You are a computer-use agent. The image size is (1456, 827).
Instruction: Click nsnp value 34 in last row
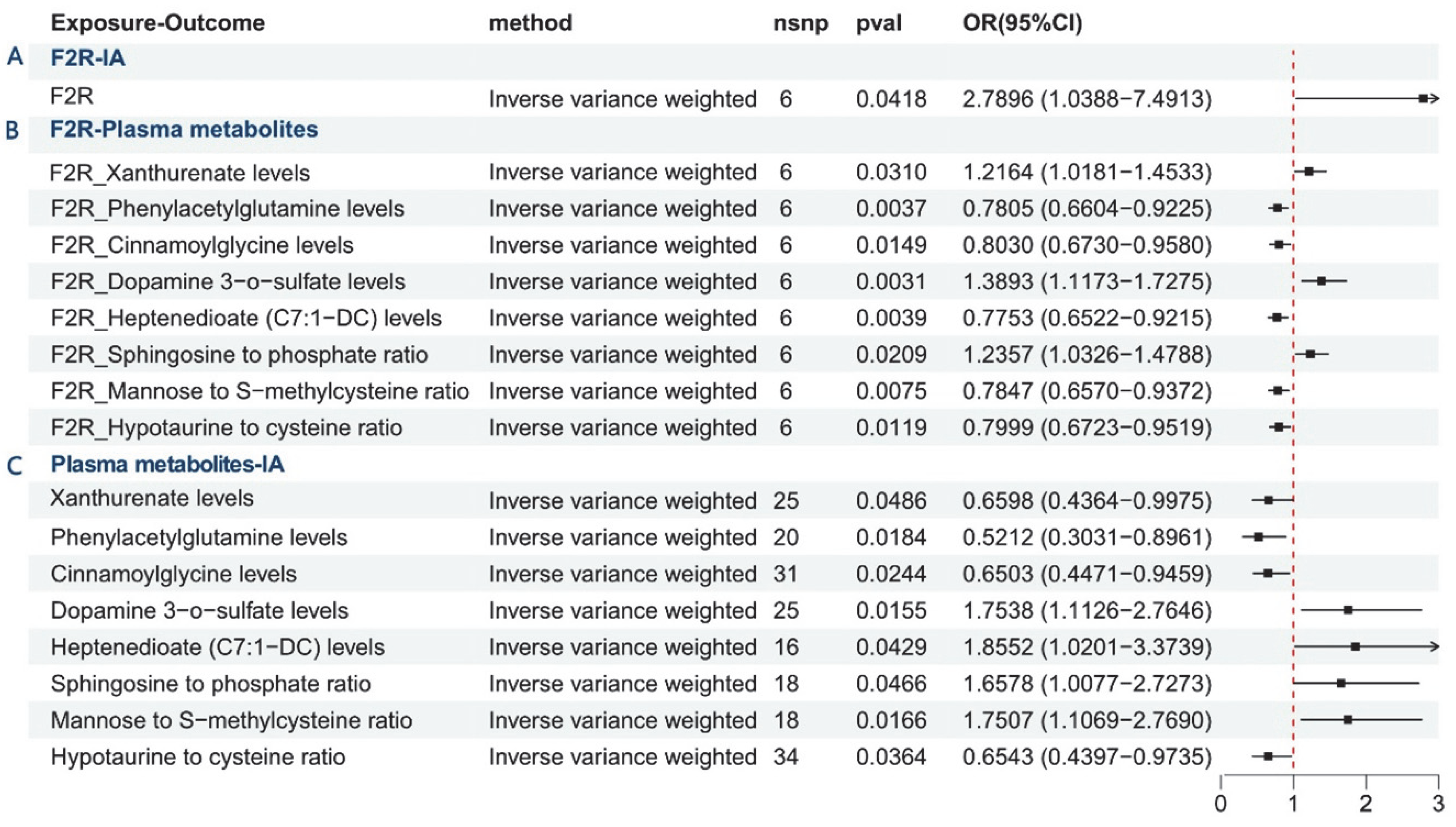click(785, 757)
